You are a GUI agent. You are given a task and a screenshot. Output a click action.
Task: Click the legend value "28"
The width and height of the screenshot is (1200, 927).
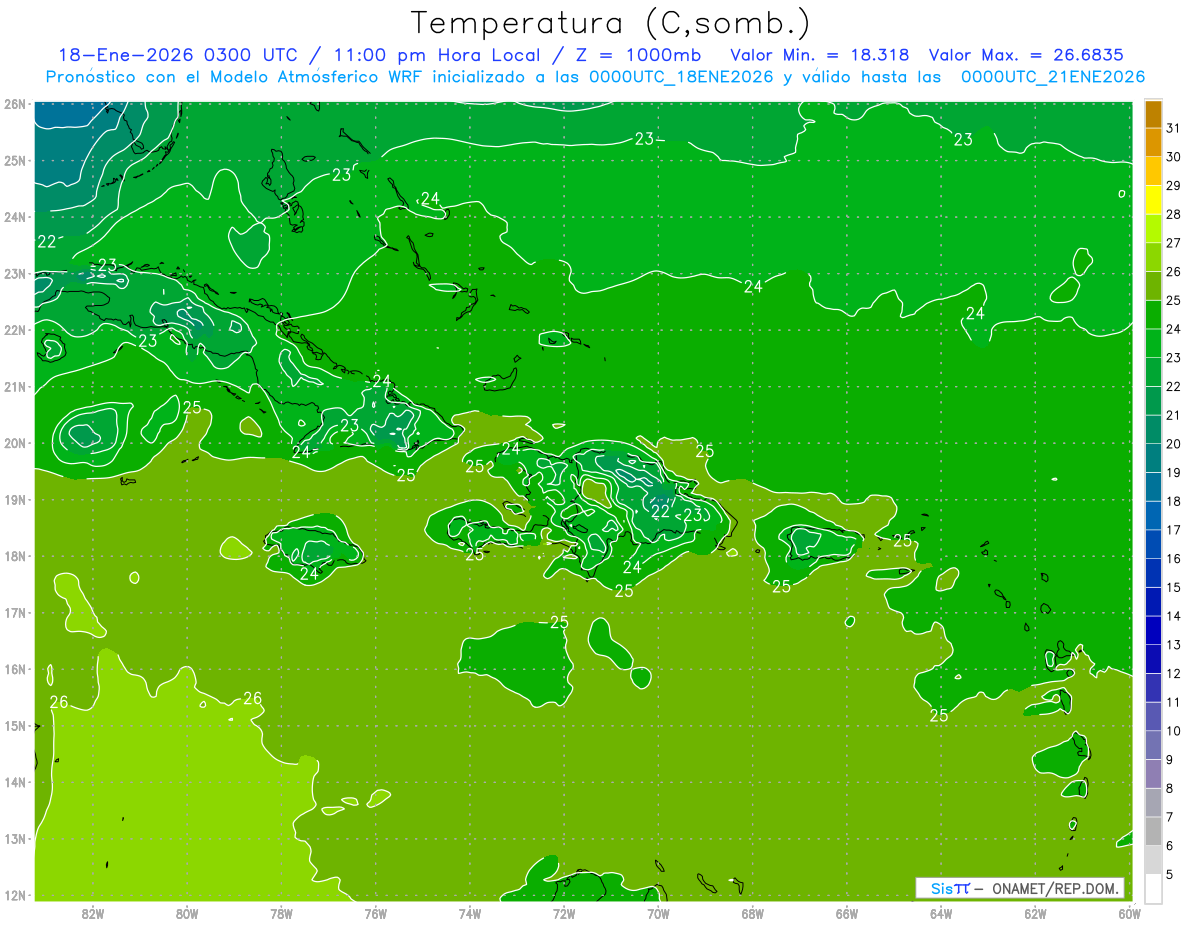1173,214
